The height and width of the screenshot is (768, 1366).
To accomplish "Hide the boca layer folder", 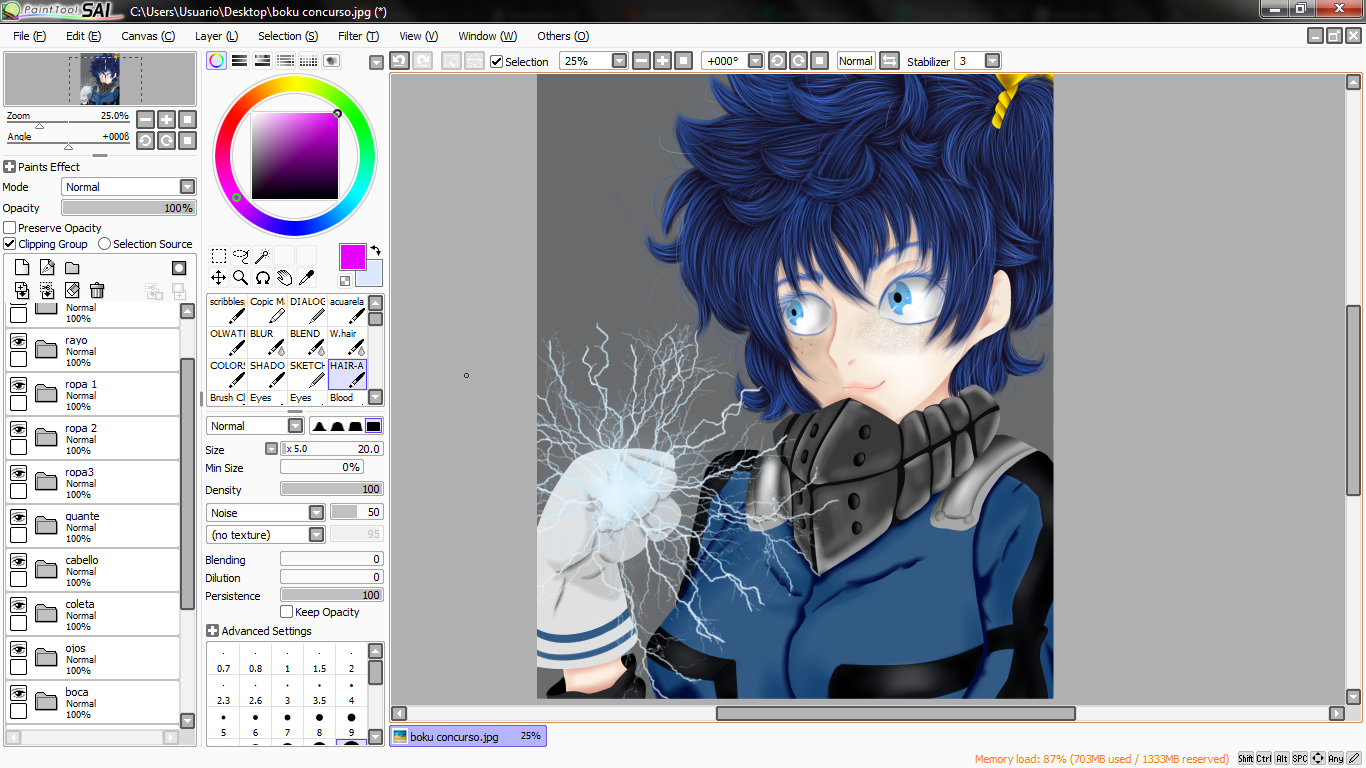I will pyautogui.click(x=18, y=693).
